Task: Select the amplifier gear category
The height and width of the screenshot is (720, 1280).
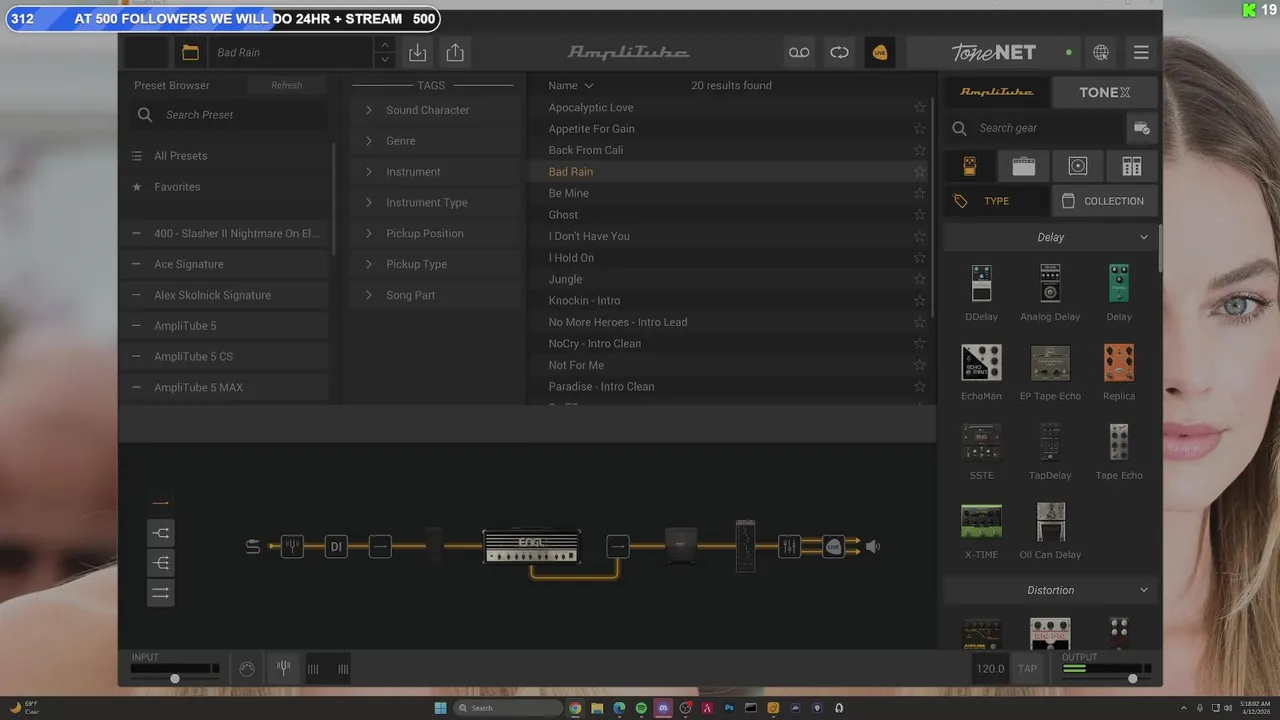Action: tap(1024, 166)
